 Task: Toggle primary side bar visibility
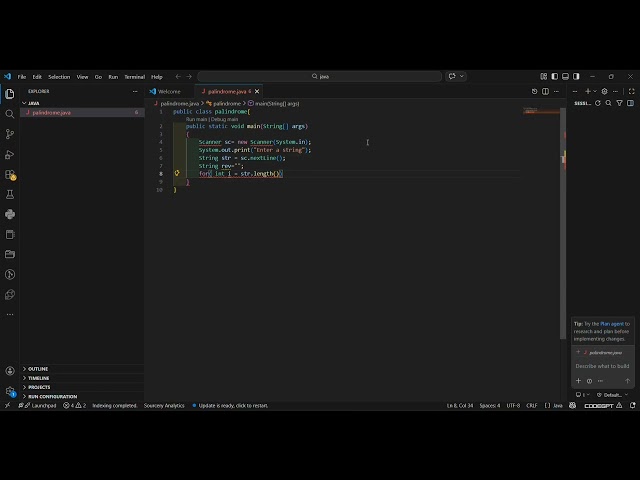[554, 76]
